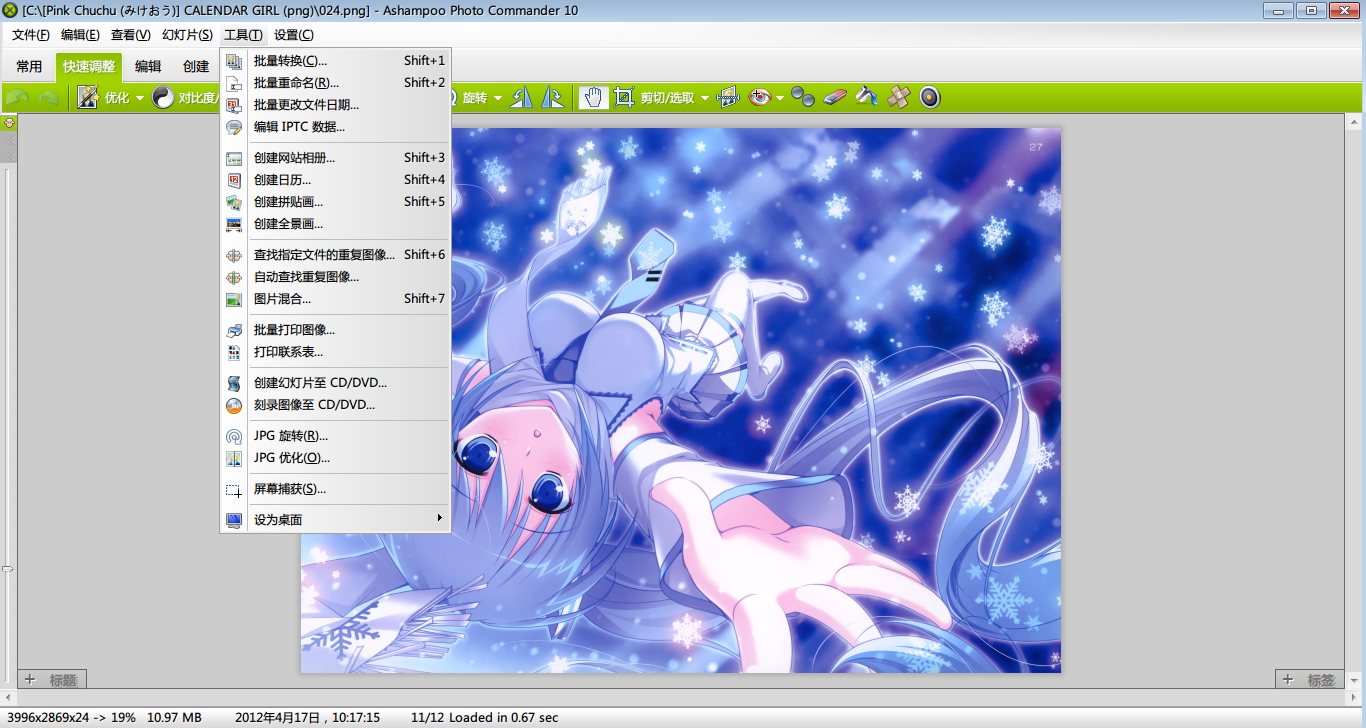The image size is (1366, 728).
Task: Open the 查看(V) menu
Action: click(130, 35)
